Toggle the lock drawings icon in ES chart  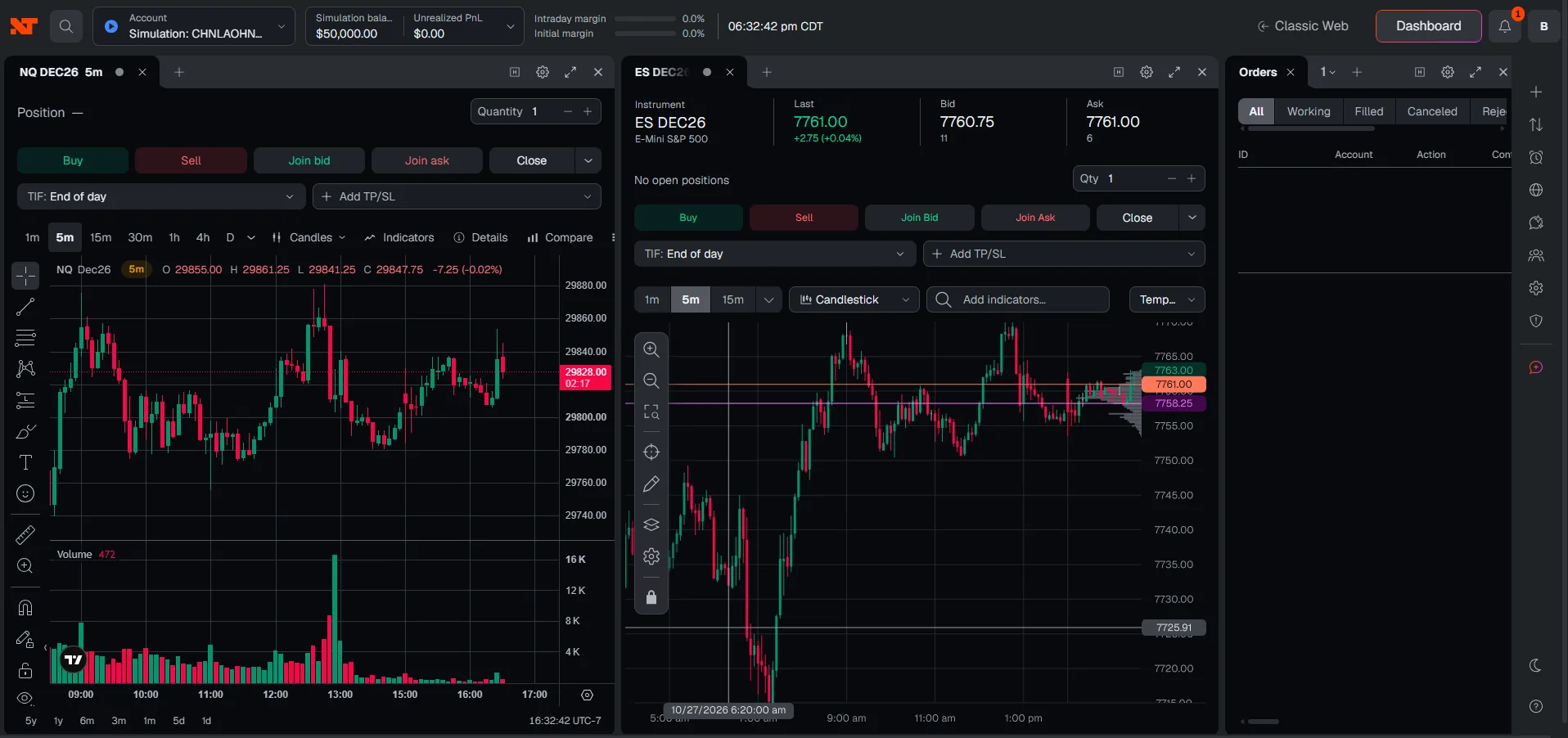651,597
